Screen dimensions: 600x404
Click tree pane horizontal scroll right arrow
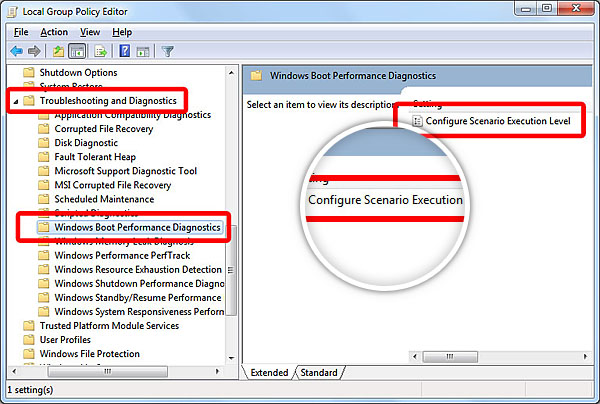[217, 371]
